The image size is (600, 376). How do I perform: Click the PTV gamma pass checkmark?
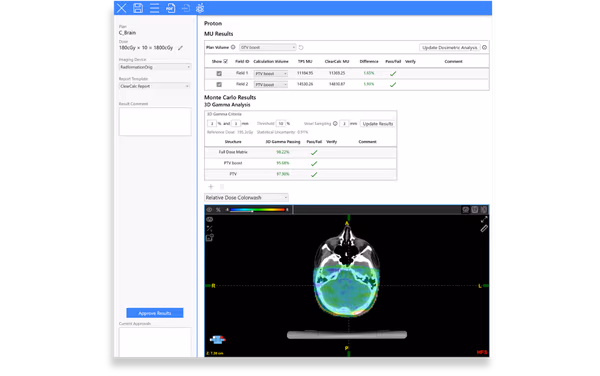pos(314,174)
